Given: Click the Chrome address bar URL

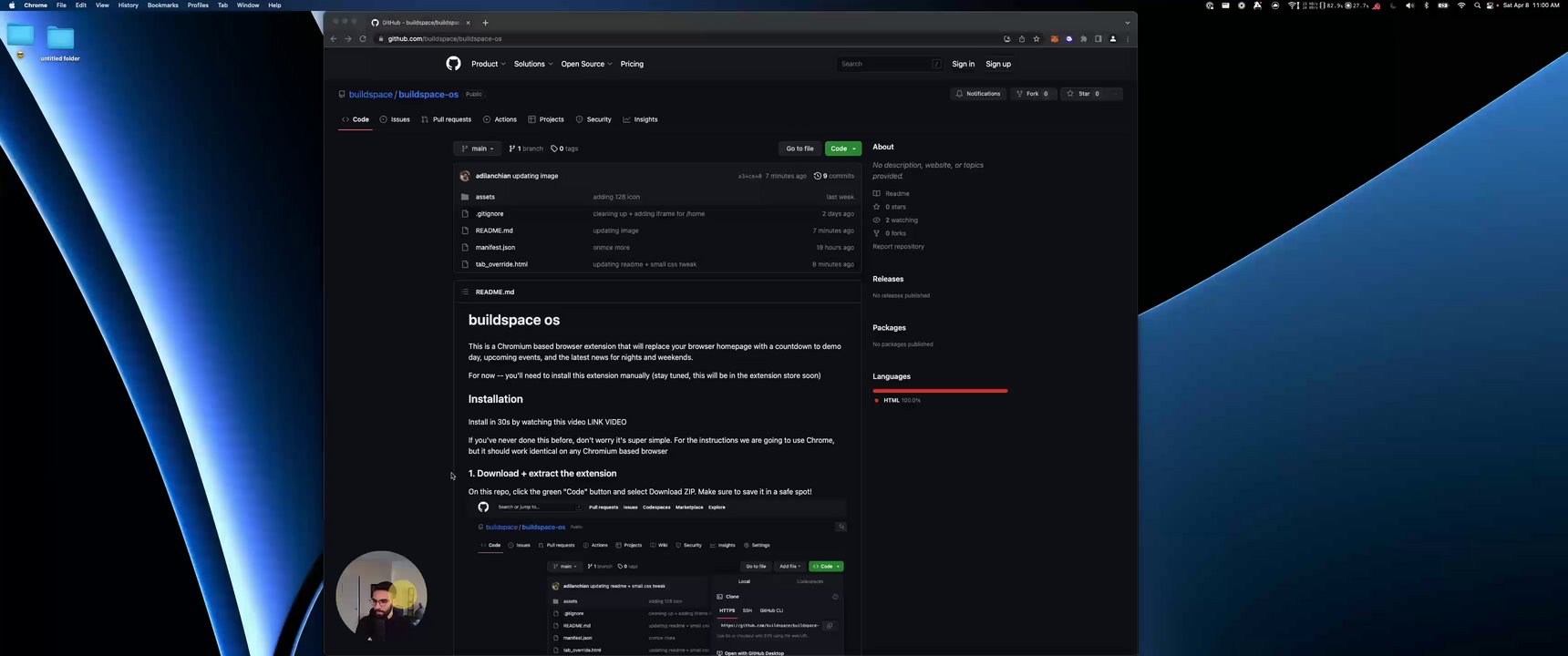Looking at the screenshot, I should pos(445,39).
